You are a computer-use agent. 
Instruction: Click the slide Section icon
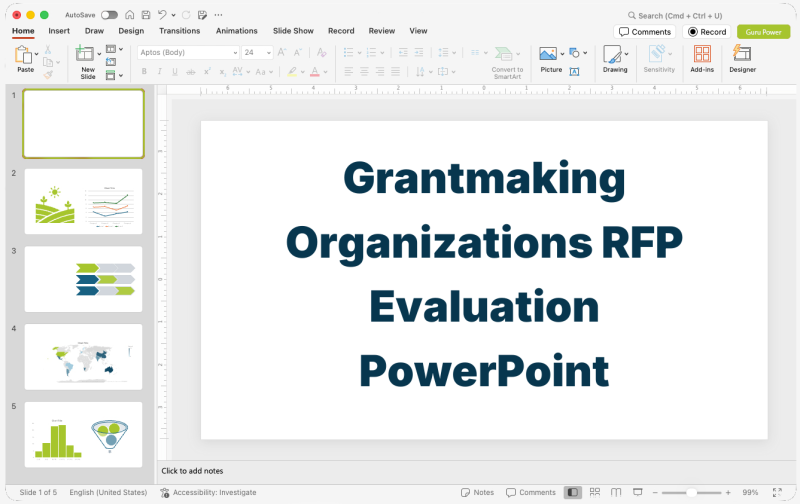click(111, 75)
